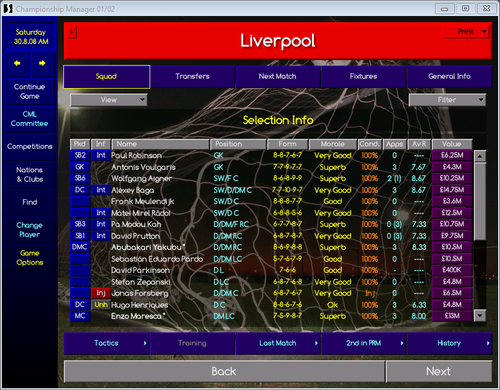Click the Int flag for Matei Mirel Radoi
Screen dimensions: 500x390
[101, 213]
